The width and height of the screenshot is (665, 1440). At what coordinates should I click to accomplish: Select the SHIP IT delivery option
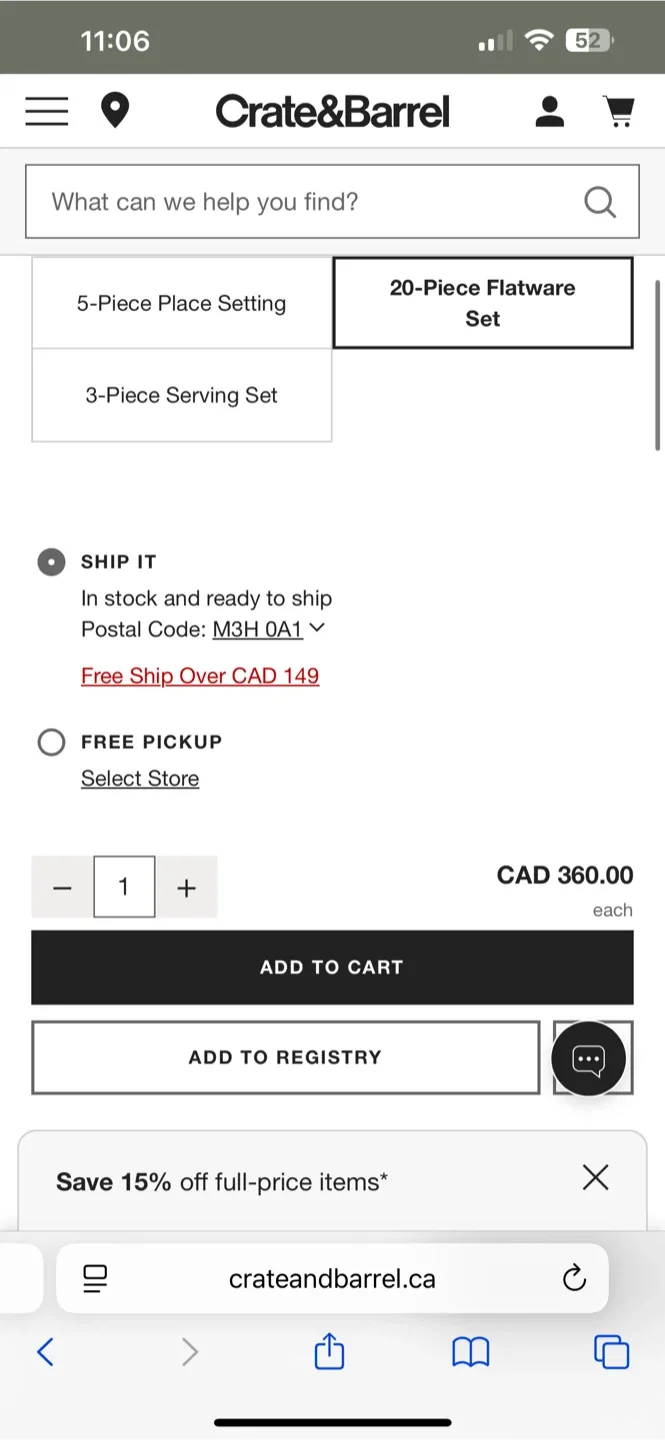pyautogui.click(x=51, y=562)
